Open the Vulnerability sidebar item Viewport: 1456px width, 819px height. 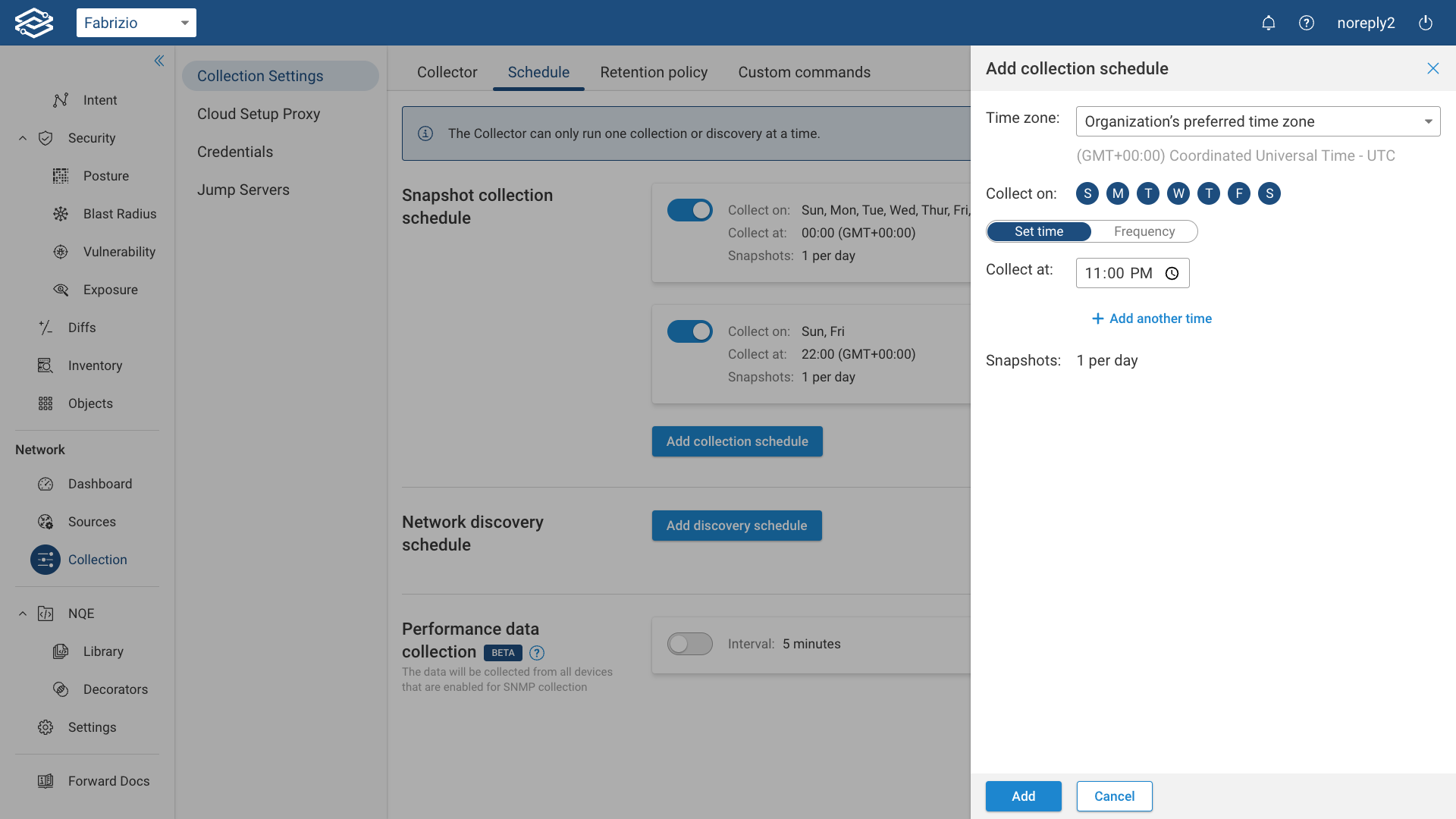click(119, 252)
